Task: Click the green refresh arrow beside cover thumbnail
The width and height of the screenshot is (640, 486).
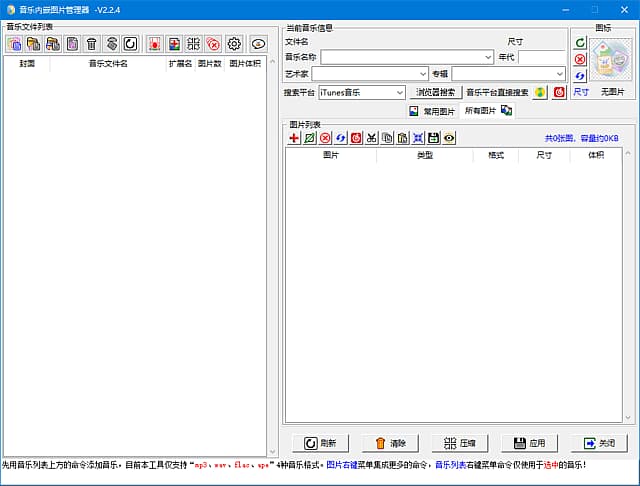Action: (x=580, y=43)
